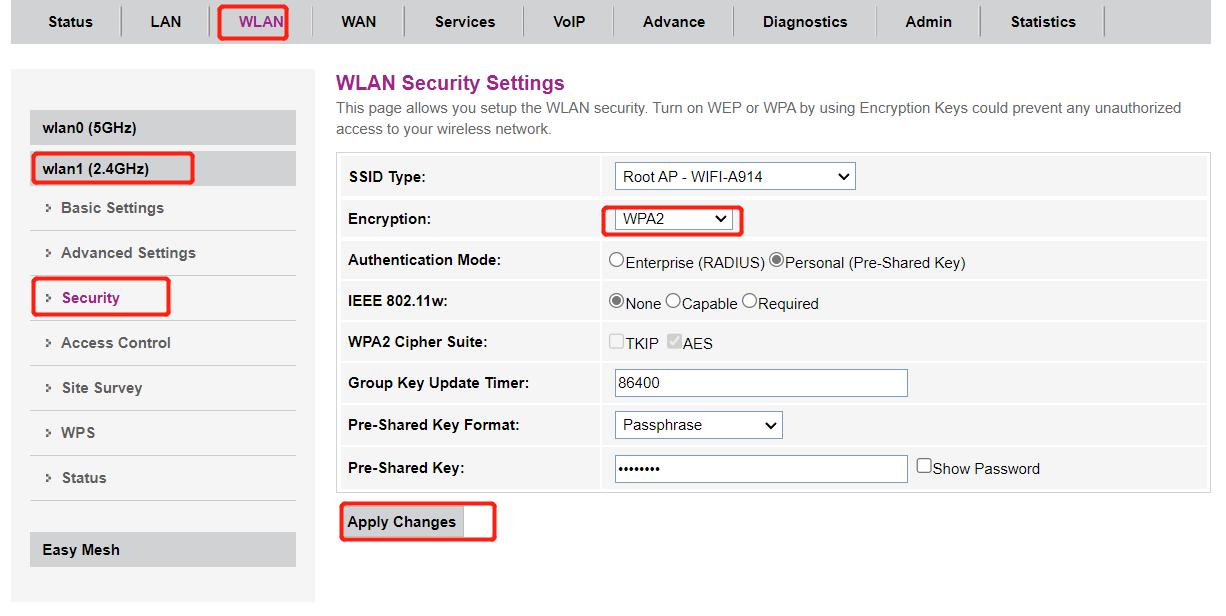Set IEEE 802.11w to Required

point(750,302)
